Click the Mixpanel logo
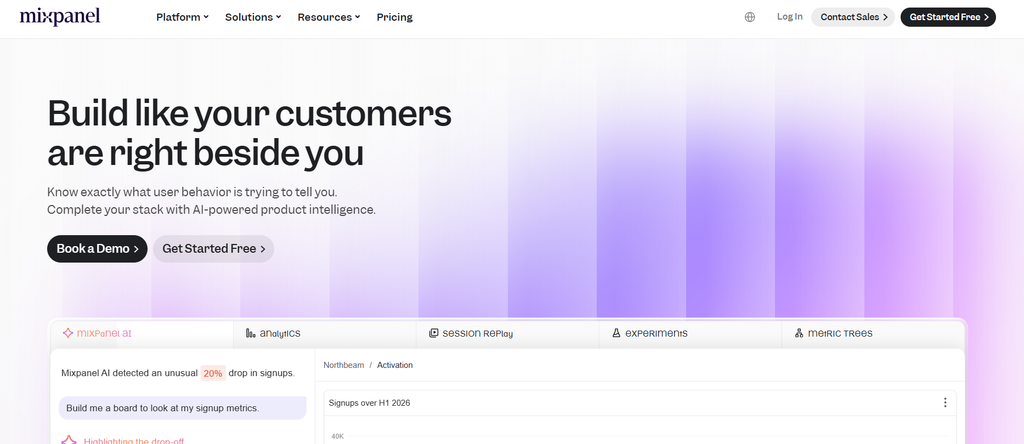Image resolution: width=1024 pixels, height=444 pixels. pyautogui.click(x=59, y=16)
